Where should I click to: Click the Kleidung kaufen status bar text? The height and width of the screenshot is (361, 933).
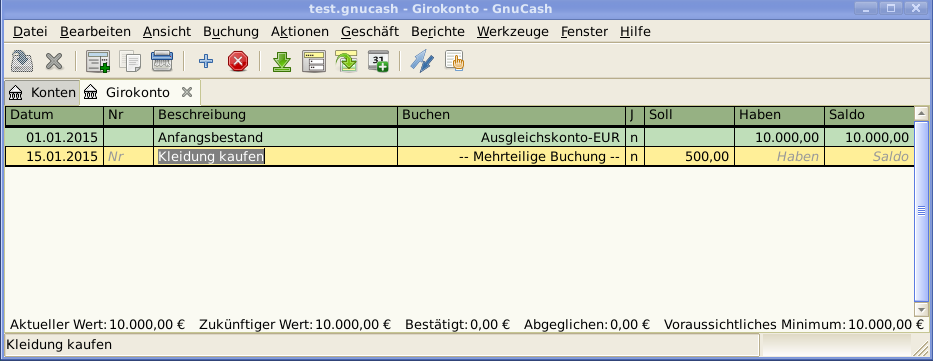pyautogui.click(x=59, y=344)
